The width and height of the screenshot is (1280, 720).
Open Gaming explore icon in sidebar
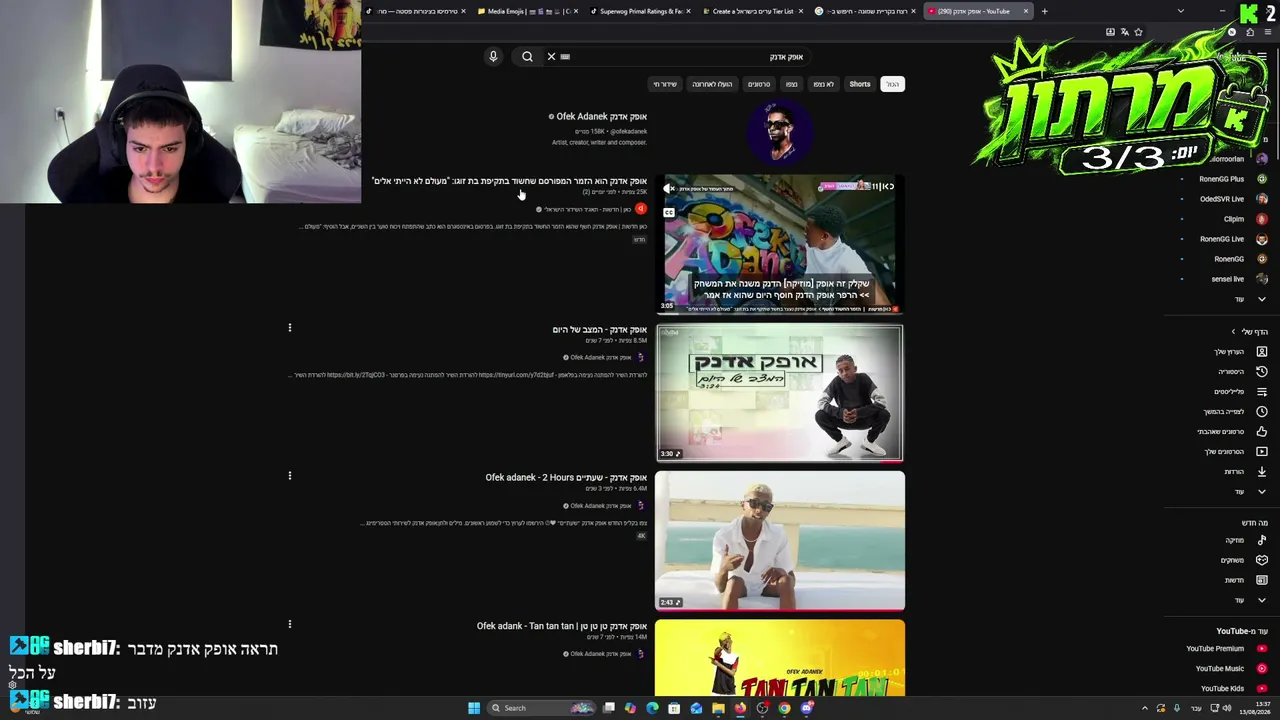(1262, 560)
